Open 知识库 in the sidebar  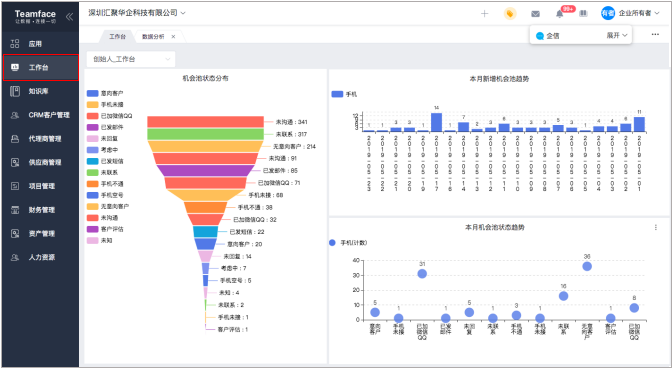point(40,91)
